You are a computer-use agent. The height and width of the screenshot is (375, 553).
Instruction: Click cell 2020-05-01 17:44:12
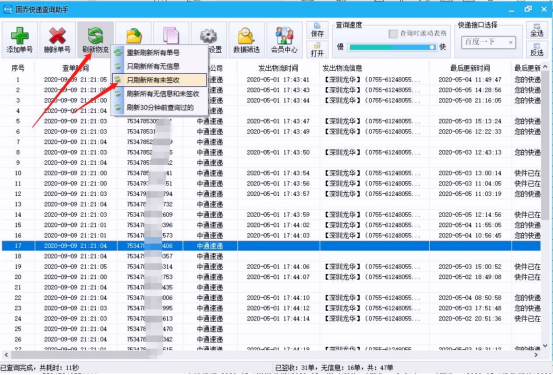[x=279, y=308]
